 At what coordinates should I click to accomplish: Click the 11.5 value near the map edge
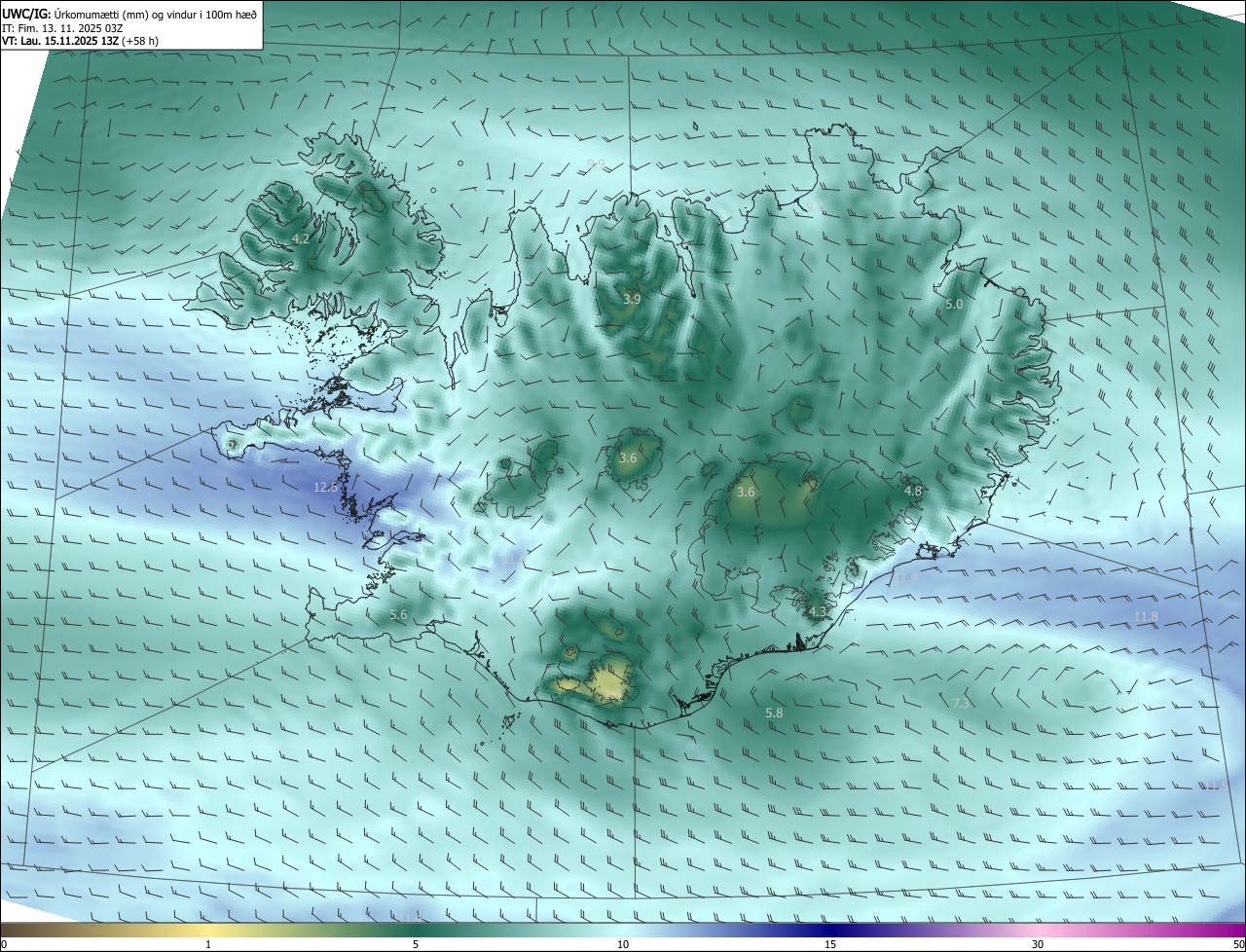coord(1217,786)
